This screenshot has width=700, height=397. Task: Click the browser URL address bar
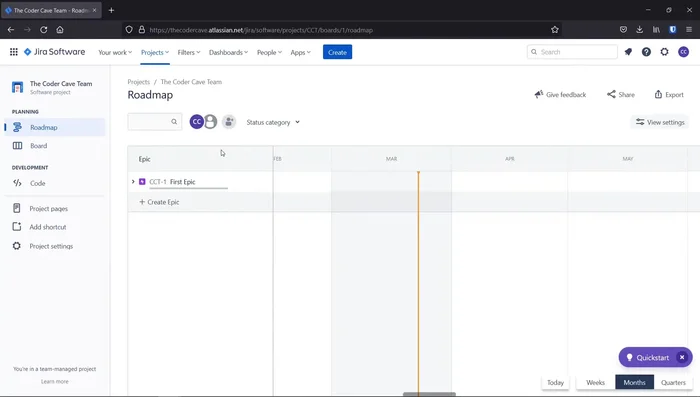click(x=342, y=30)
